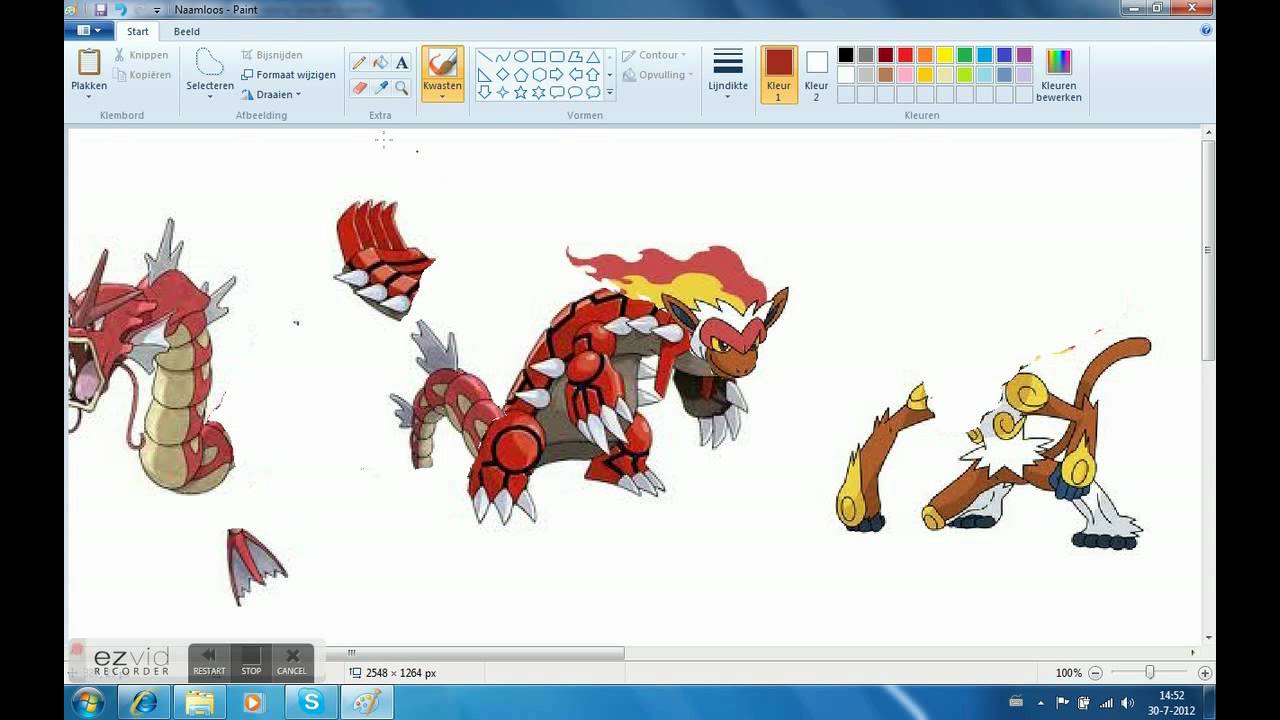Image resolution: width=1280 pixels, height=720 pixels.
Task: Pick the pink color swatch
Action: (906, 75)
